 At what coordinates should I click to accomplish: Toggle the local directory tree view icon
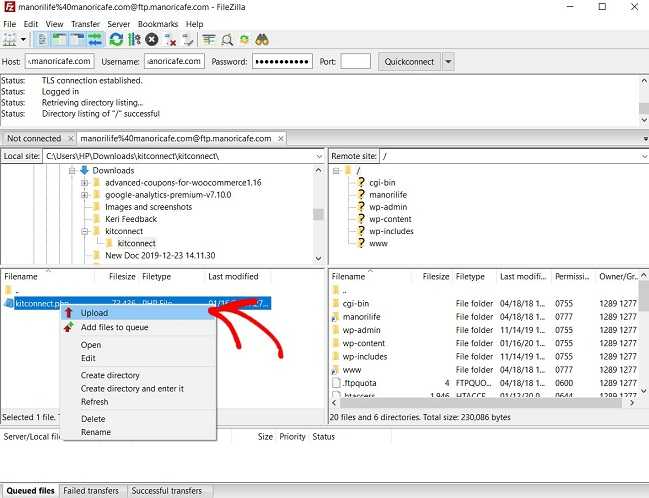click(x=58, y=40)
